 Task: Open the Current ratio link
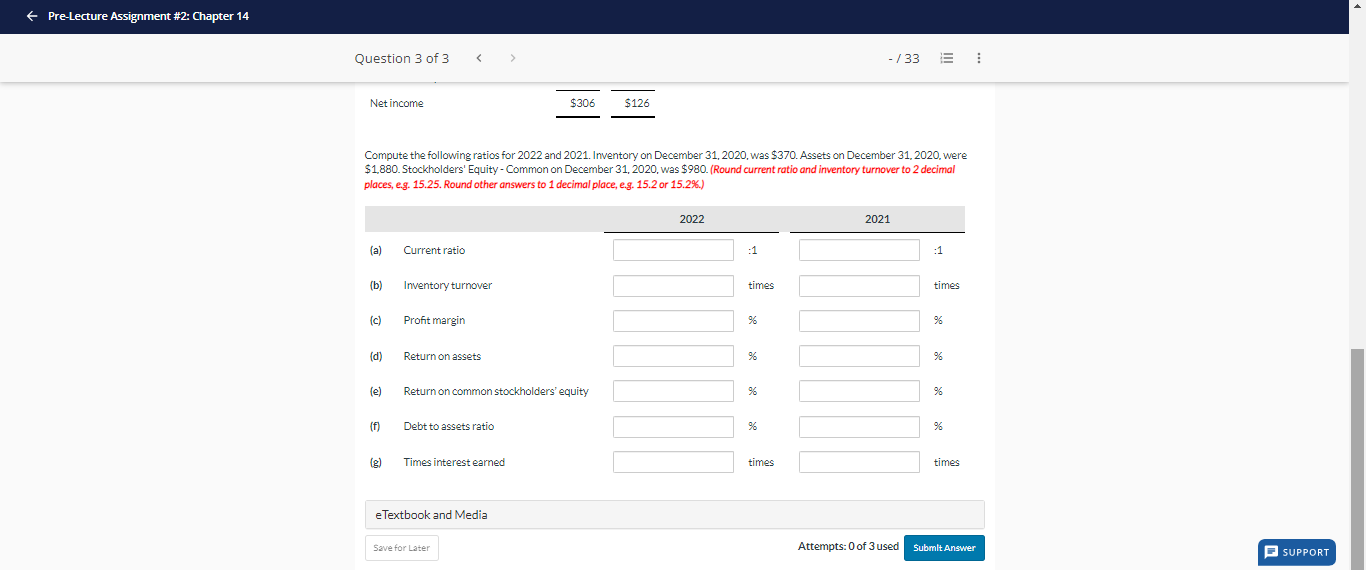(434, 250)
